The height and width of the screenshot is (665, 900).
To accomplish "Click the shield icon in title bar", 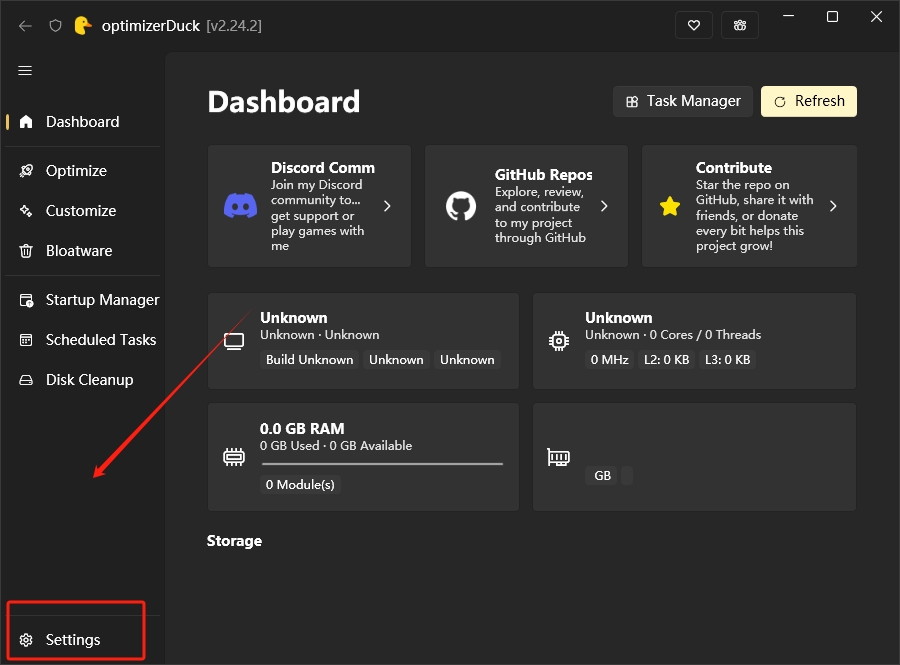I will [55, 26].
